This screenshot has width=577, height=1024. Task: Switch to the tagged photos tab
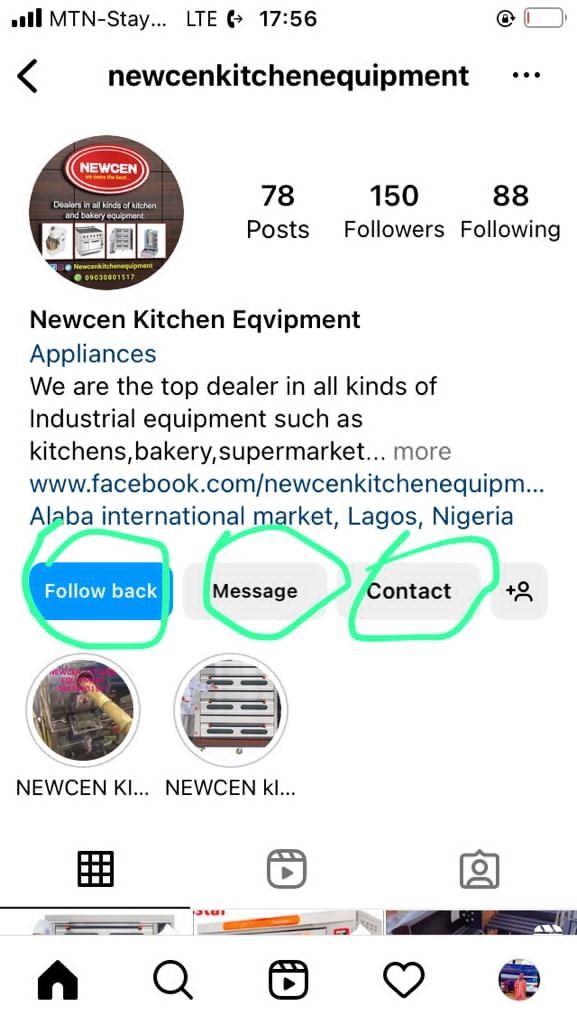[480, 870]
